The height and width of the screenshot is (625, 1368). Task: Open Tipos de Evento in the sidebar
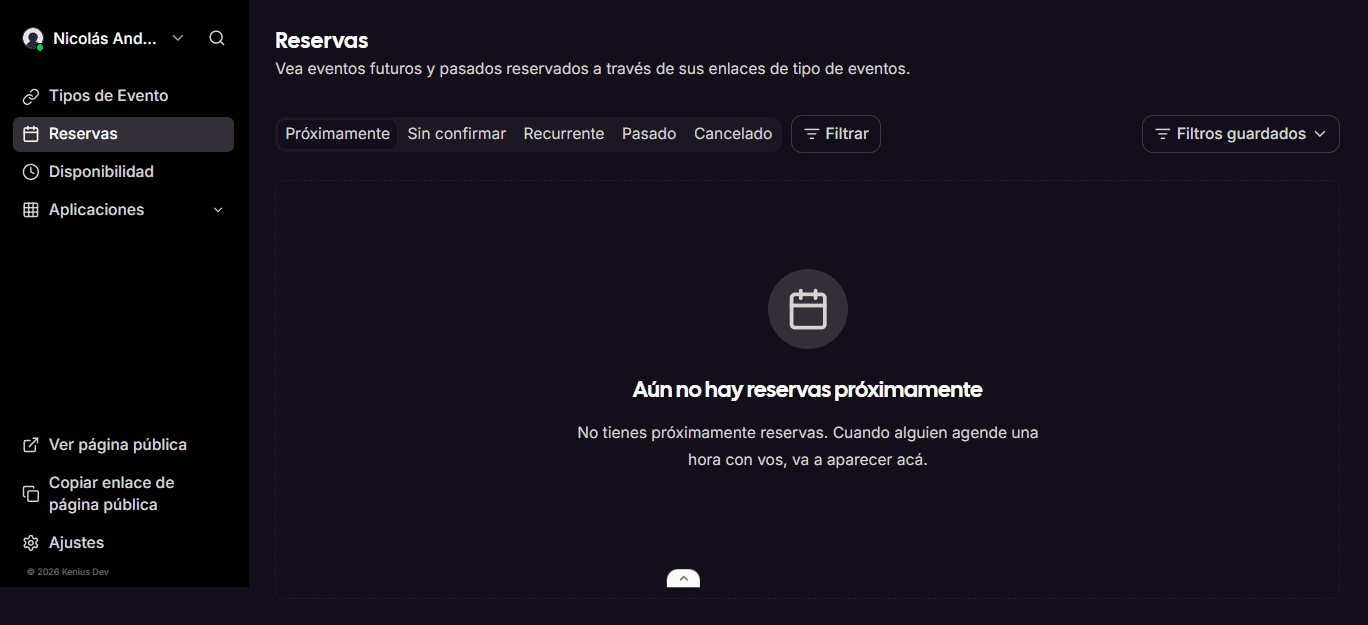(123, 96)
